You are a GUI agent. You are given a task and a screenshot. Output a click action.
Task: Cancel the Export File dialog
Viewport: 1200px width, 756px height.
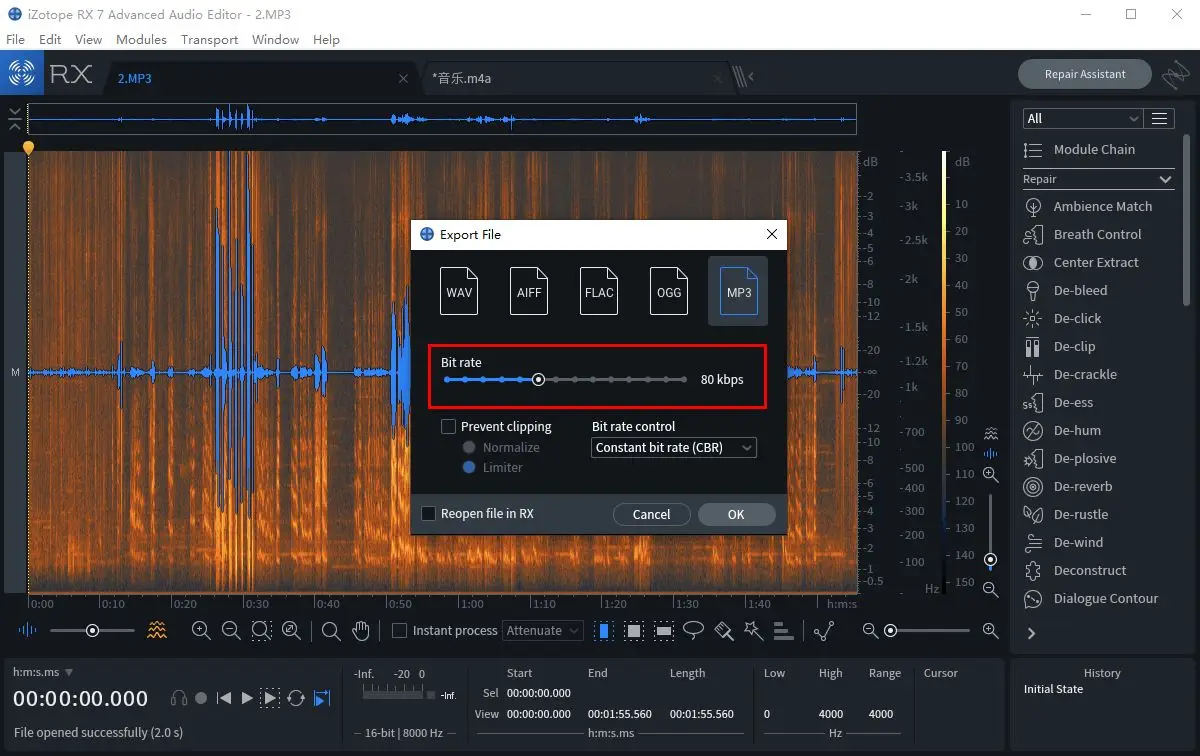click(x=651, y=514)
